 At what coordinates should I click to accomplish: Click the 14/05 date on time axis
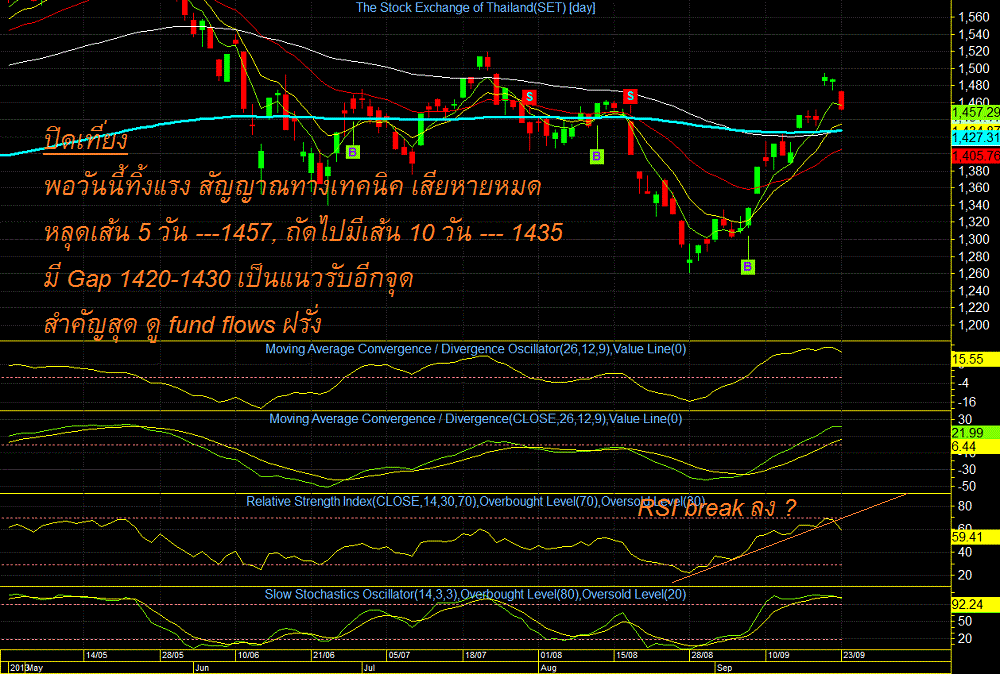tap(96, 655)
